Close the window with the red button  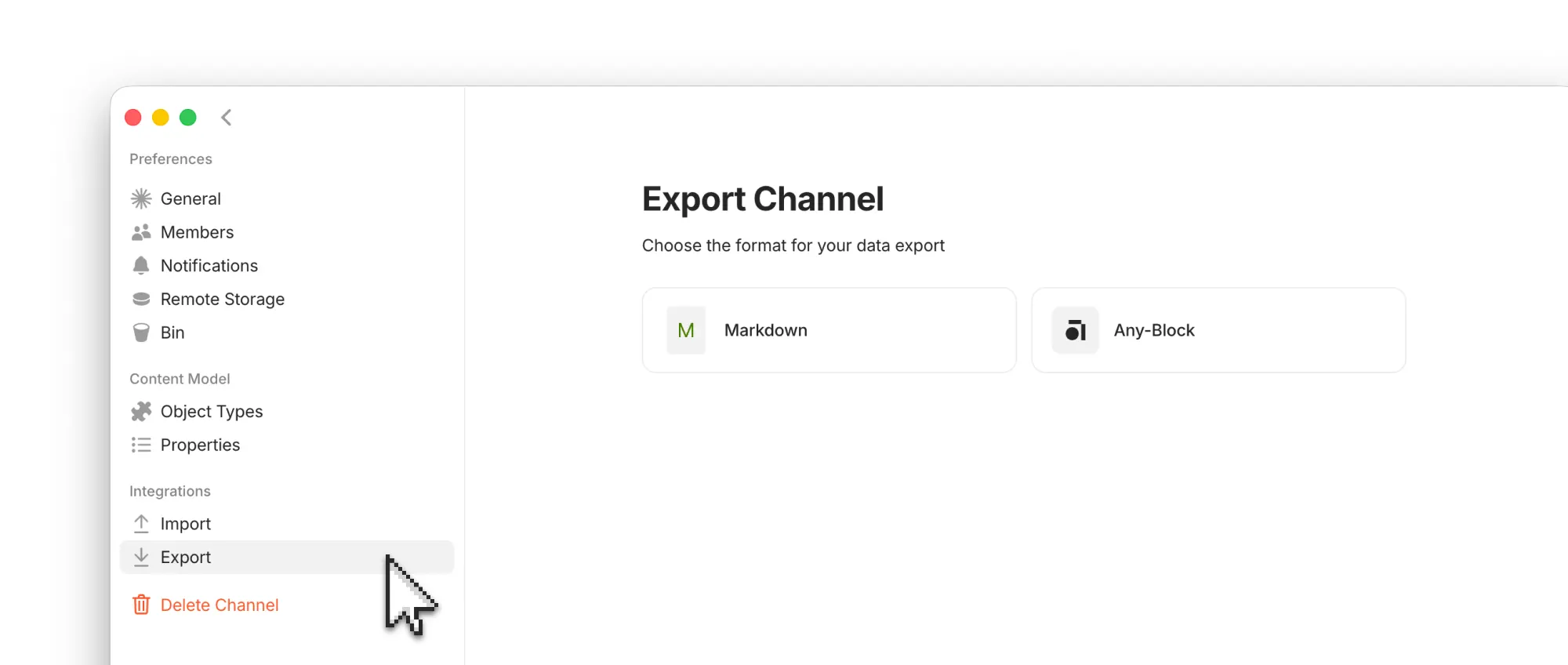[x=133, y=118]
